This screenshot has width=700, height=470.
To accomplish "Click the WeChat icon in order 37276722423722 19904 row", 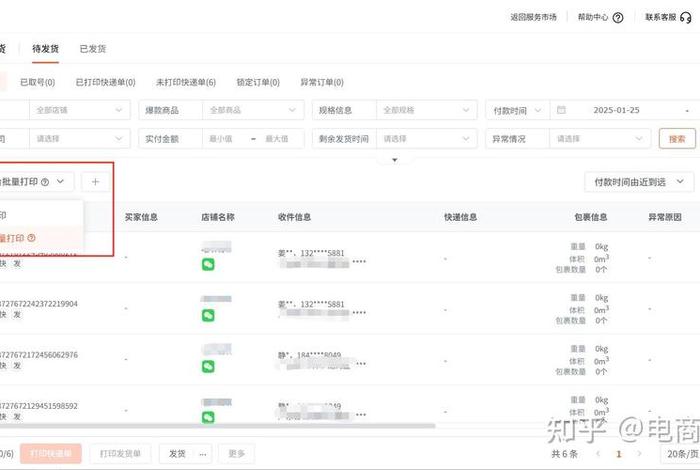I will [x=208, y=315].
